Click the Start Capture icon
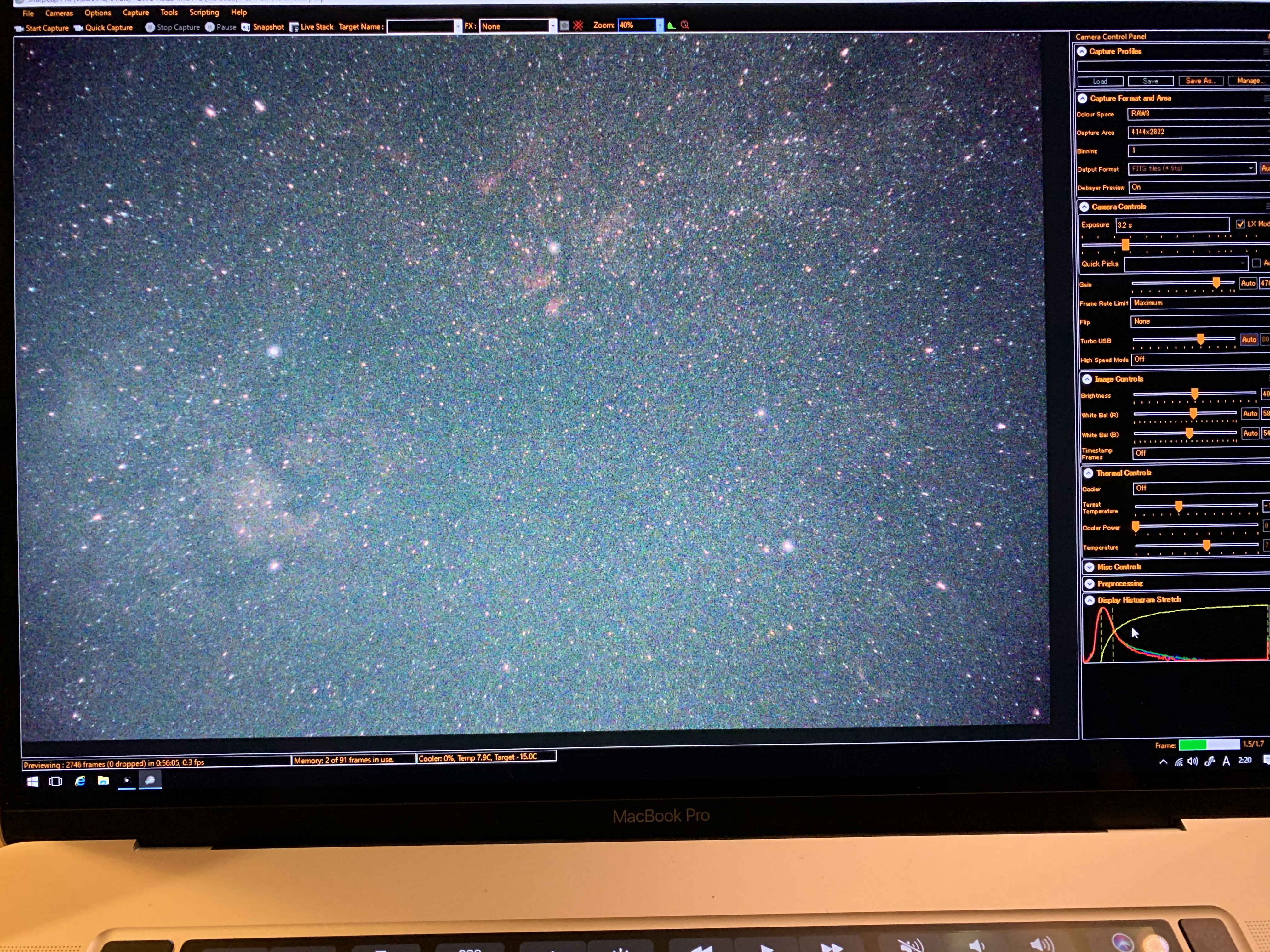The width and height of the screenshot is (1270, 952). pos(19,28)
